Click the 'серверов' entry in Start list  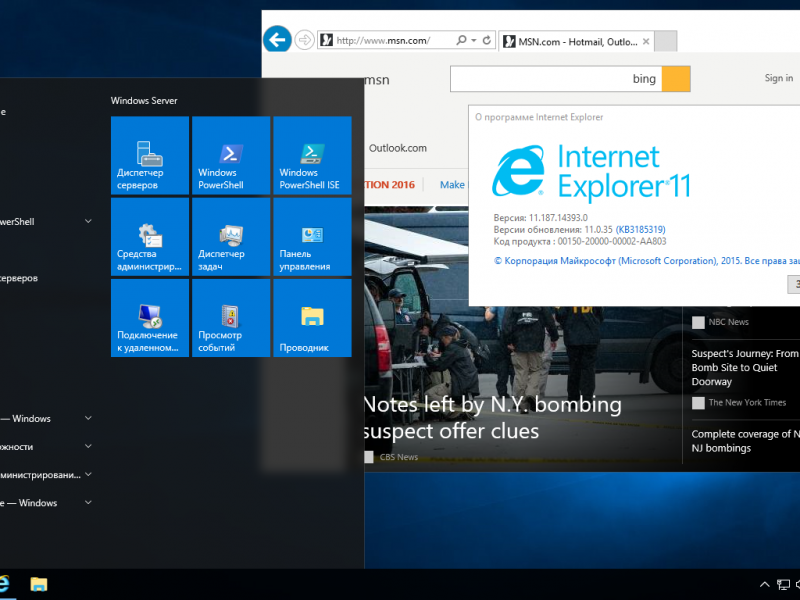click(19, 278)
